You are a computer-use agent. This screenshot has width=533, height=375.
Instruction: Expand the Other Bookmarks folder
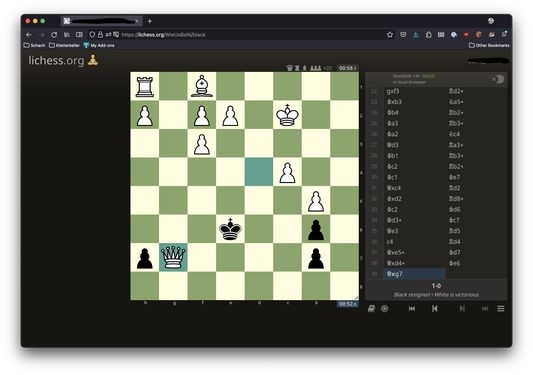489,45
